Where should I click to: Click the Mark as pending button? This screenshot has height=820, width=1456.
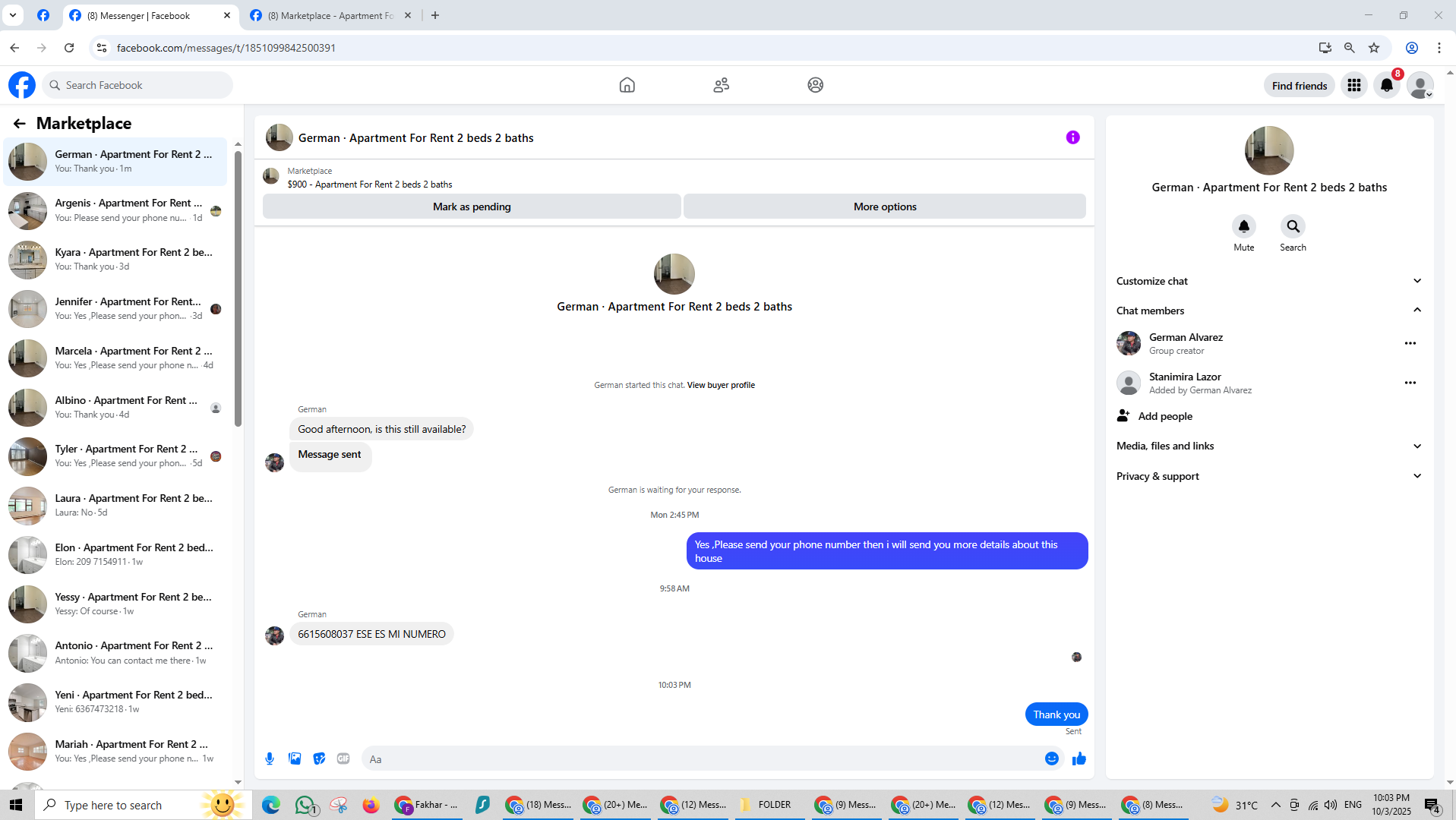(x=472, y=207)
